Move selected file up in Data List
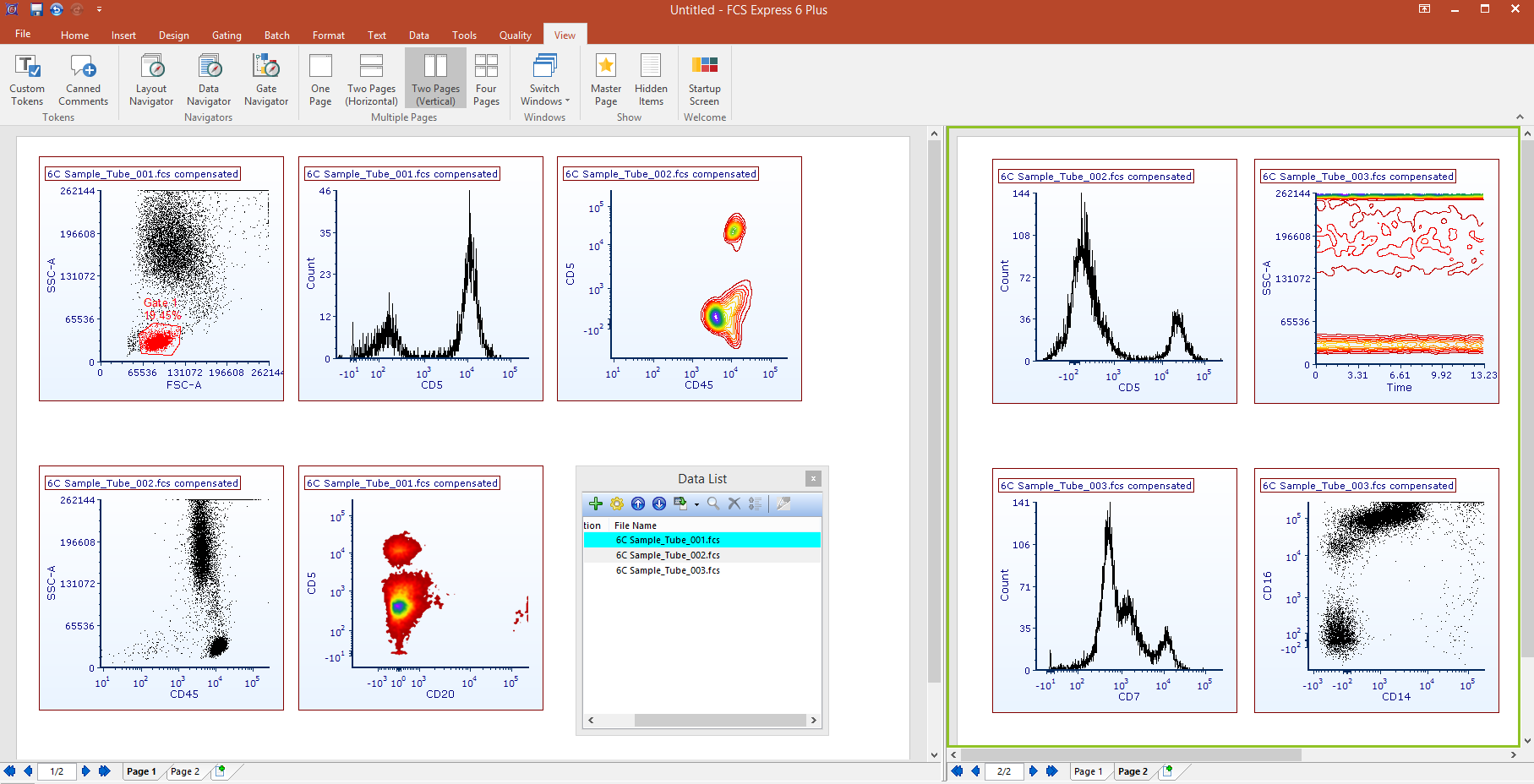 [x=638, y=504]
